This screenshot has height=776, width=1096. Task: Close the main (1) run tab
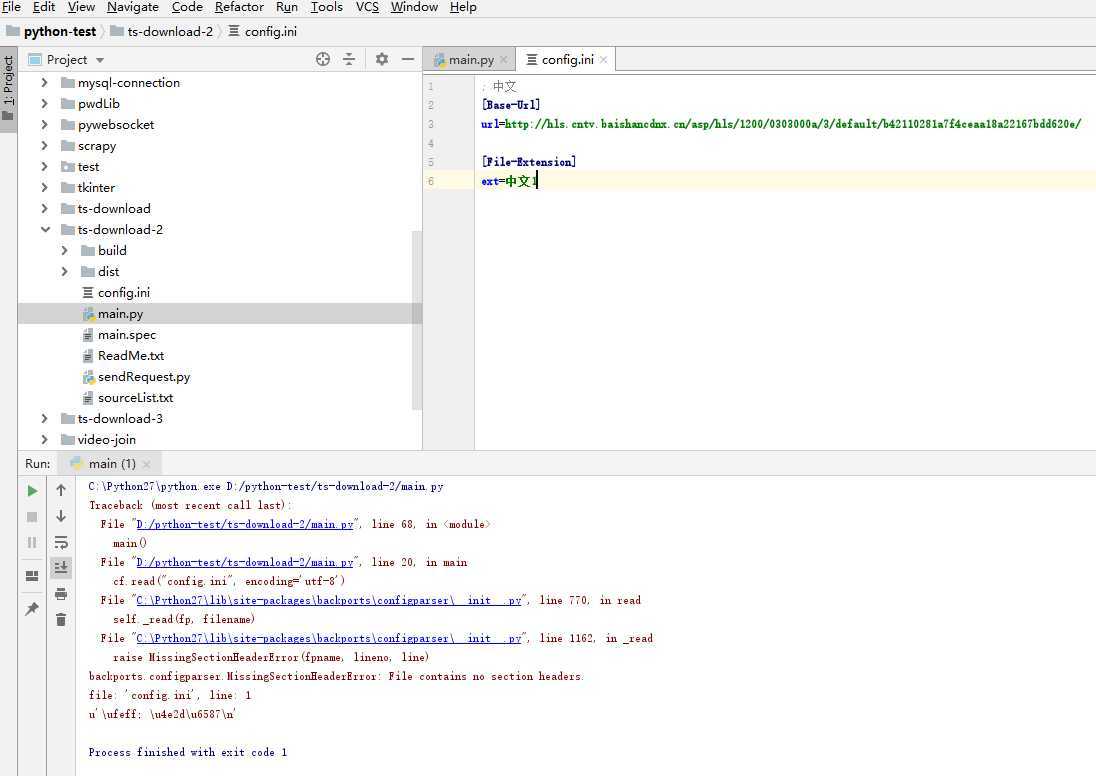tap(146, 464)
